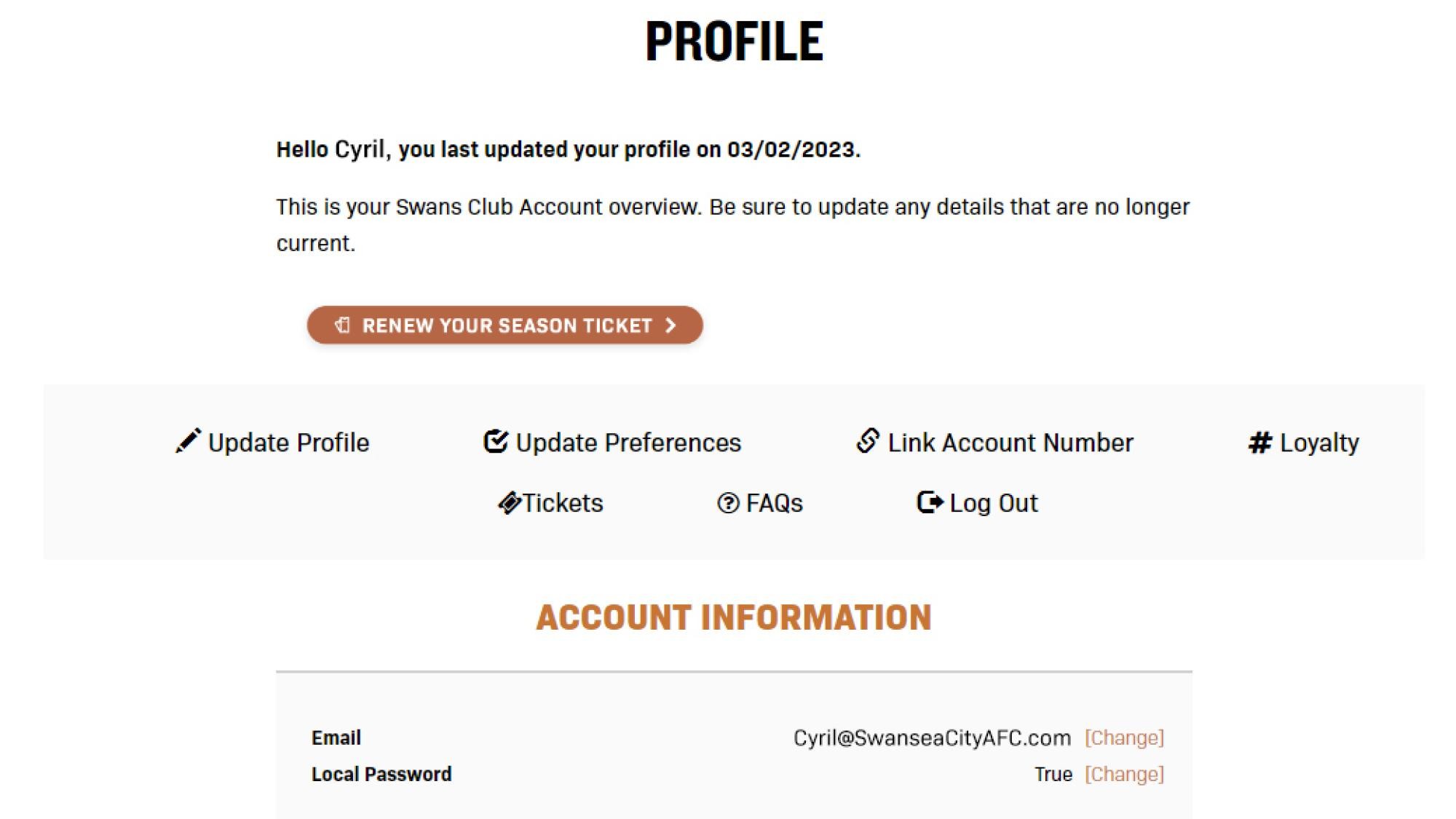The image size is (1456, 819).
Task: Click the Log Out arrow icon
Action: [930, 502]
